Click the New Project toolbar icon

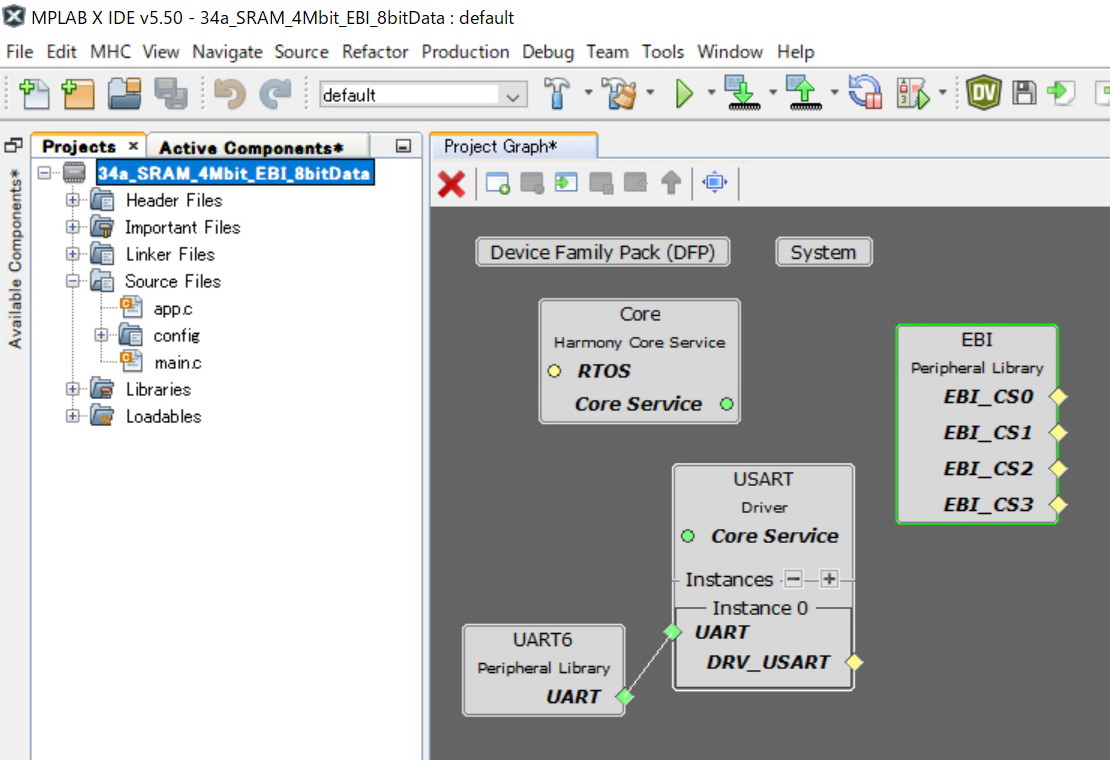pos(78,93)
